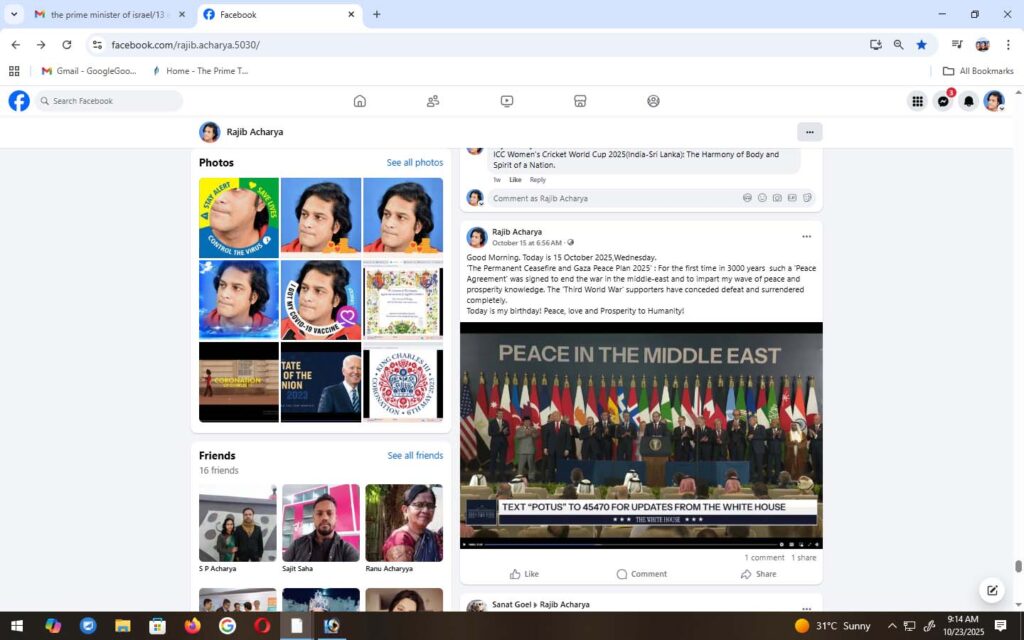Switch to the prime minister of israel tab
The width and height of the screenshot is (1024, 640).
[108, 15]
